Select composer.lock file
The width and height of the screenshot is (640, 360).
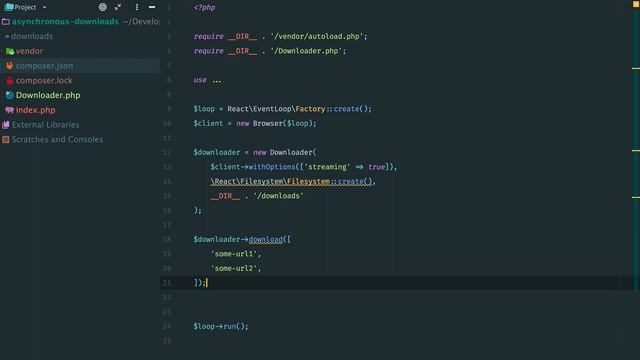(x=44, y=80)
